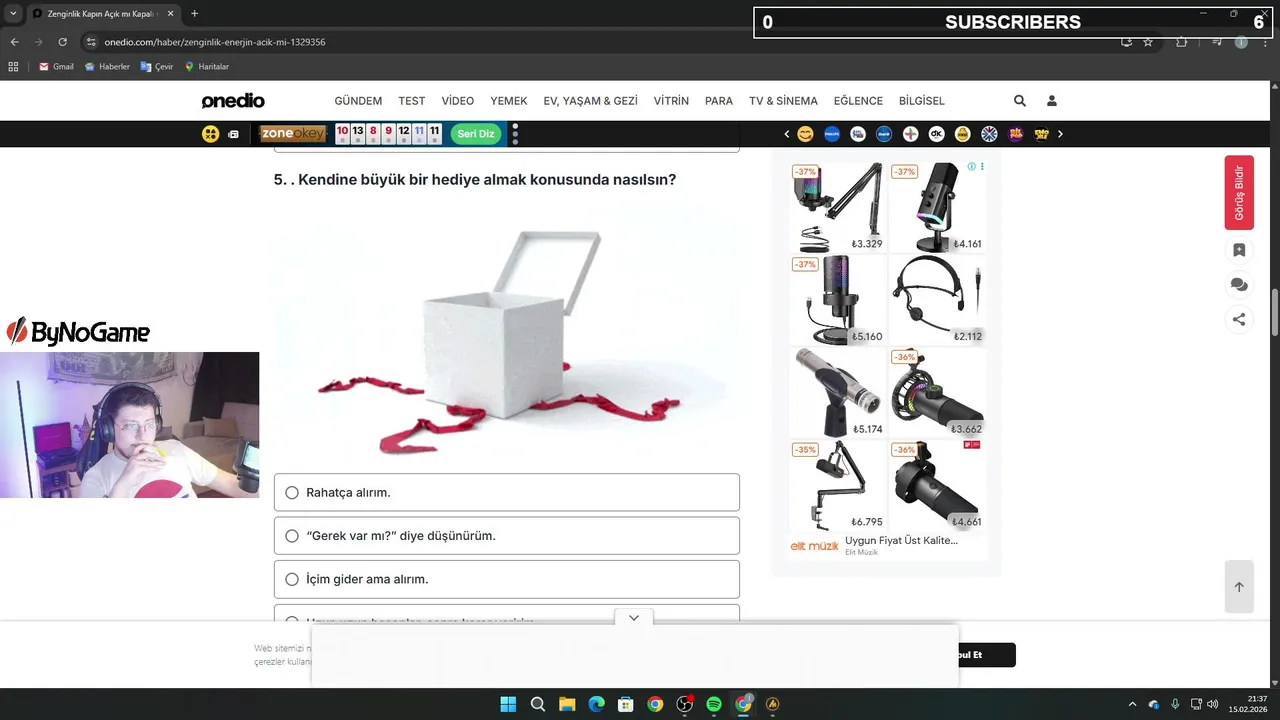
Task: Open the BİLGİSEL menu item
Action: (922, 101)
